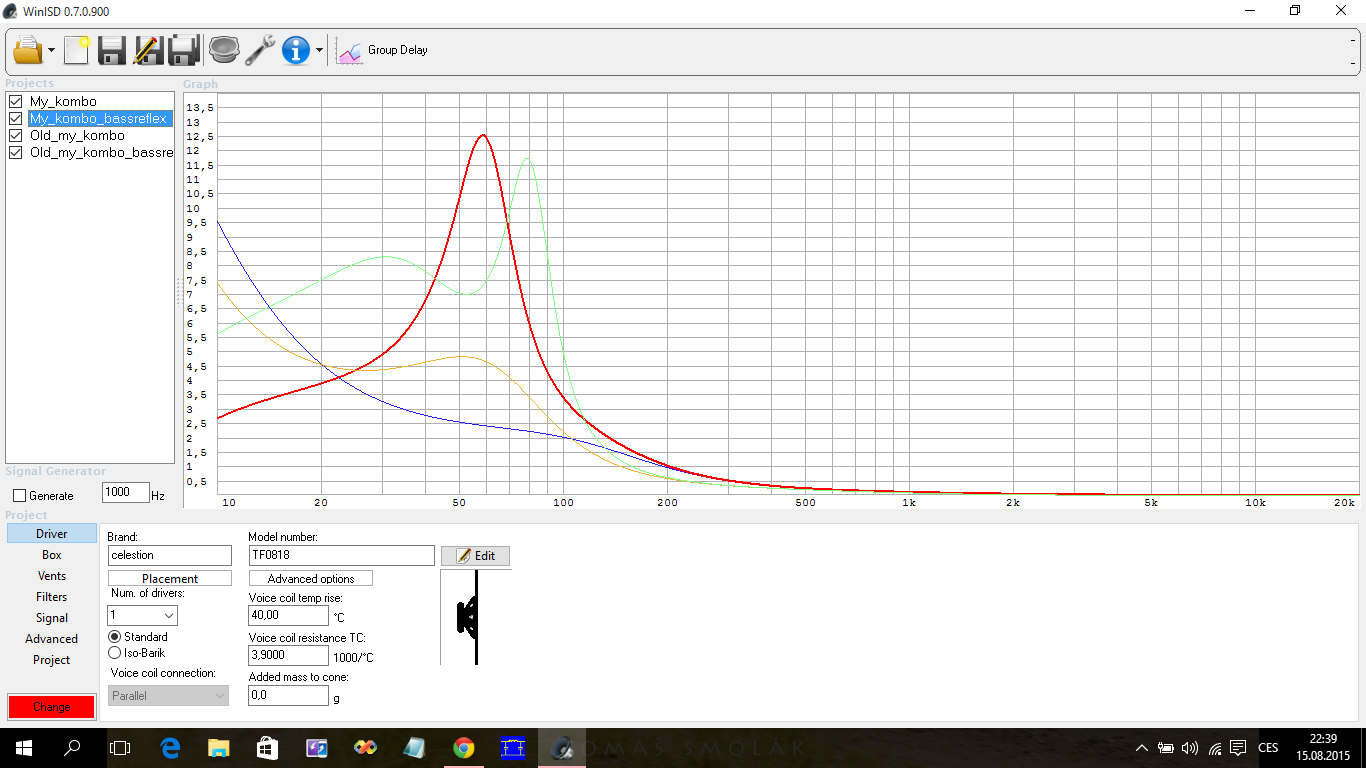Select the Iso-Barik radio button
Viewport: 1366px width, 768px height.
pos(114,653)
